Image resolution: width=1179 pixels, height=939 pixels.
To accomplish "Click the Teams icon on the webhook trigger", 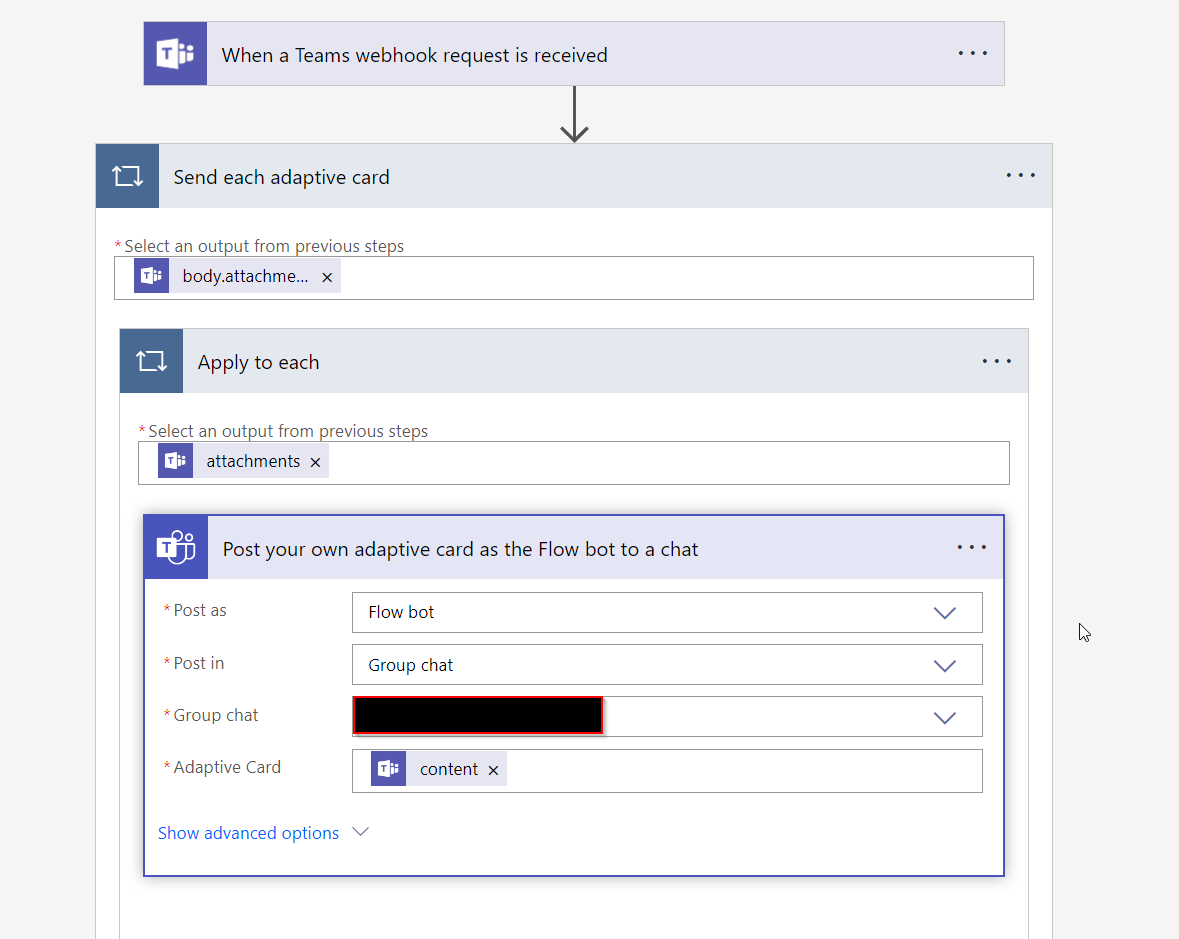I will click(175, 53).
